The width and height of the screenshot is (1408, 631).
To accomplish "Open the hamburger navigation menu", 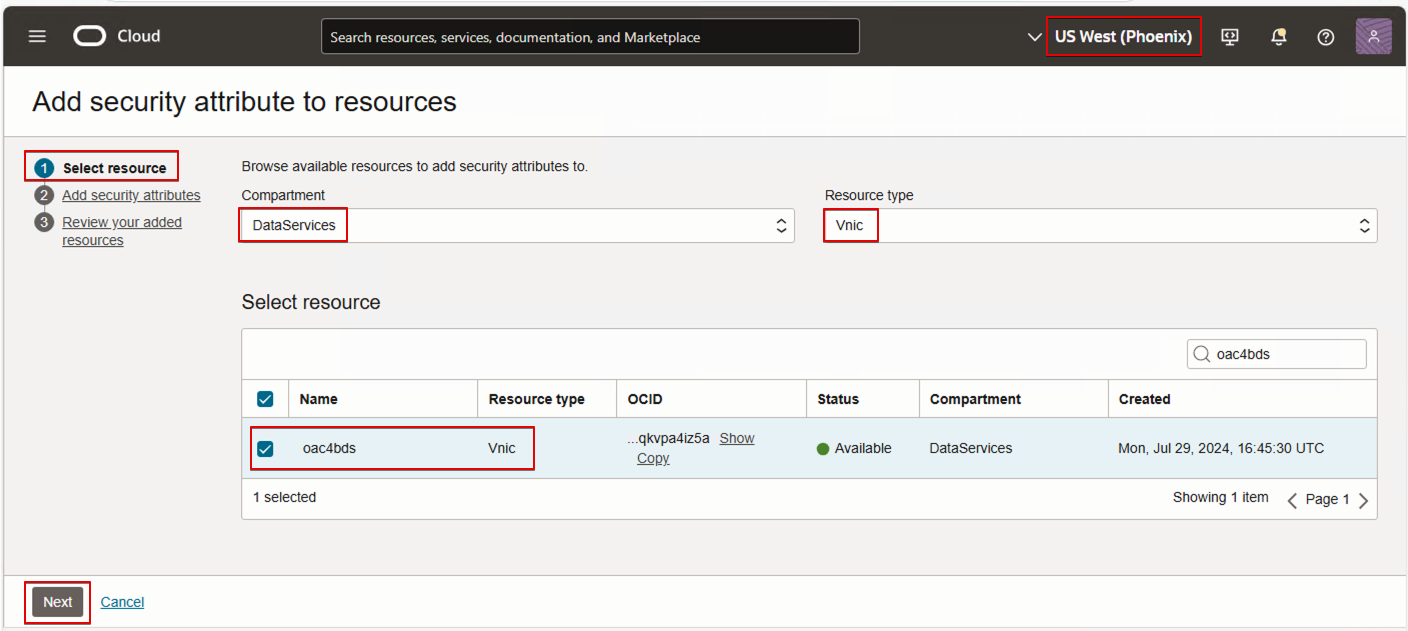I will click(37, 36).
